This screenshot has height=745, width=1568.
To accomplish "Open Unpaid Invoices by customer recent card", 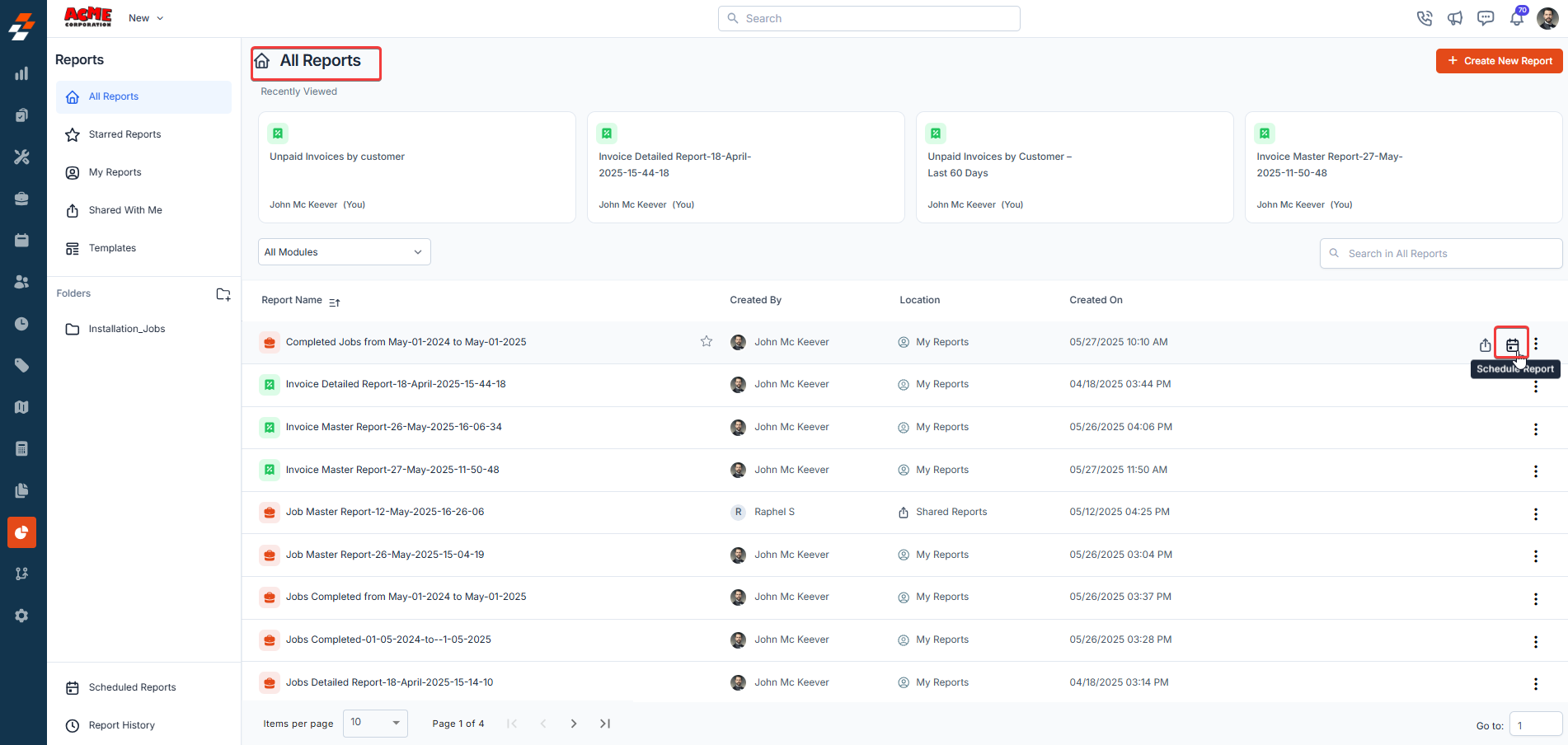I will (x=417, y=167).
